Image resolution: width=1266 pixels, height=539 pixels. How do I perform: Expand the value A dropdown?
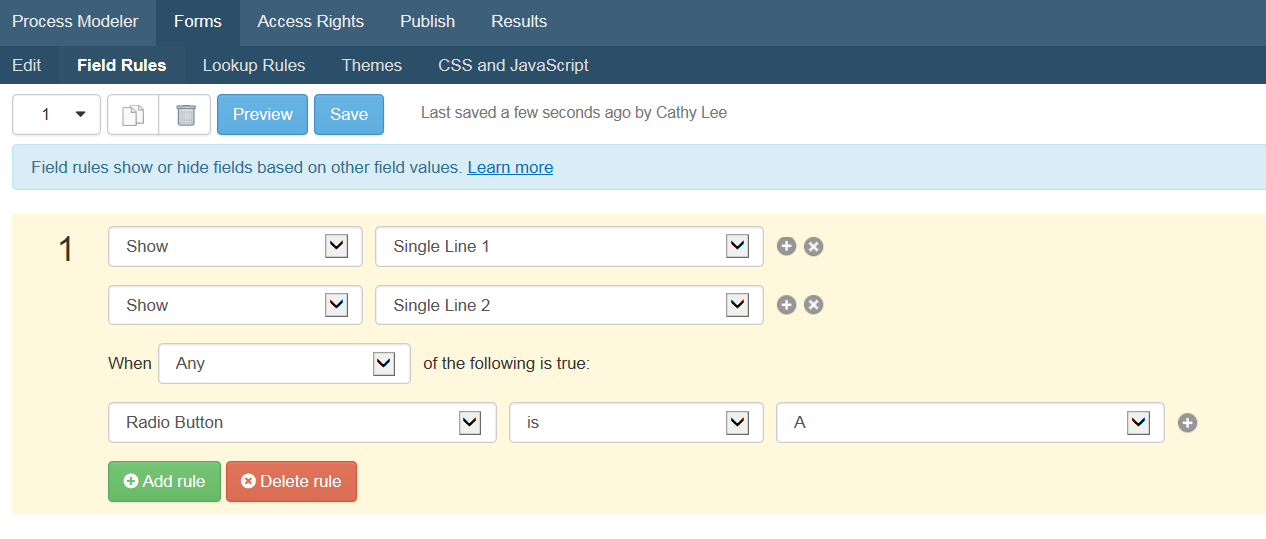pyautogui.click(x=970, y=422)
